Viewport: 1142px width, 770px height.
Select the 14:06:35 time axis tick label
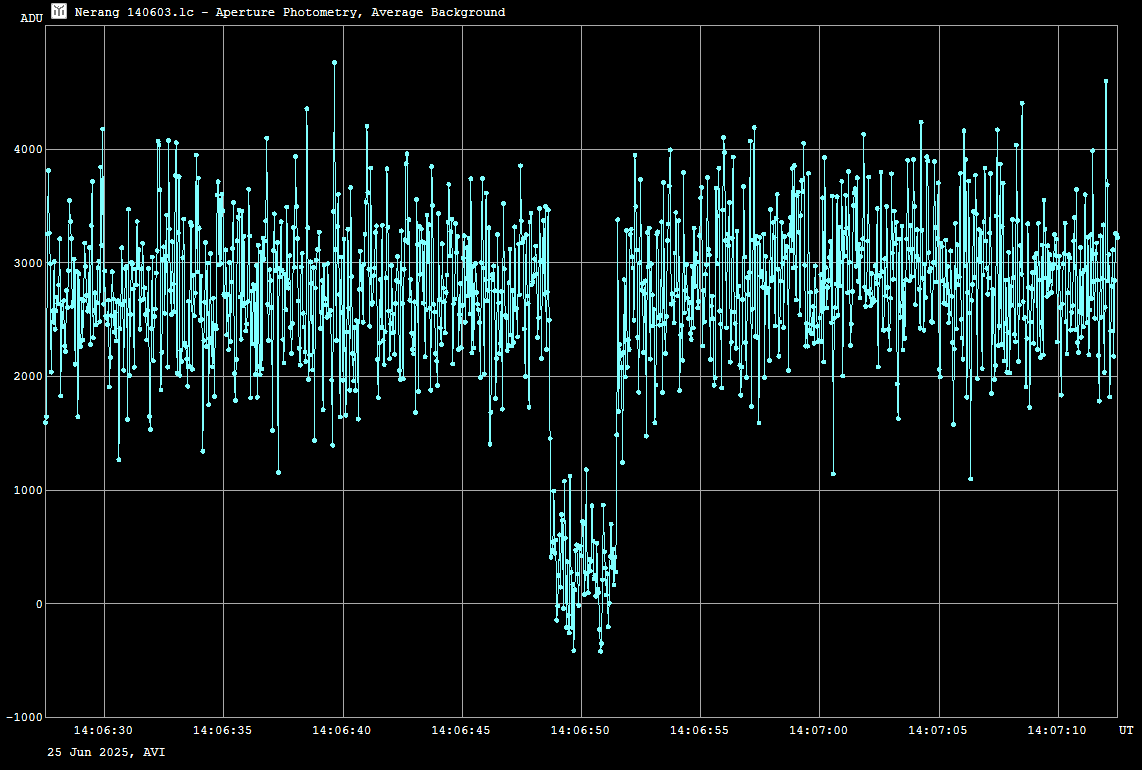click(222, 731)
